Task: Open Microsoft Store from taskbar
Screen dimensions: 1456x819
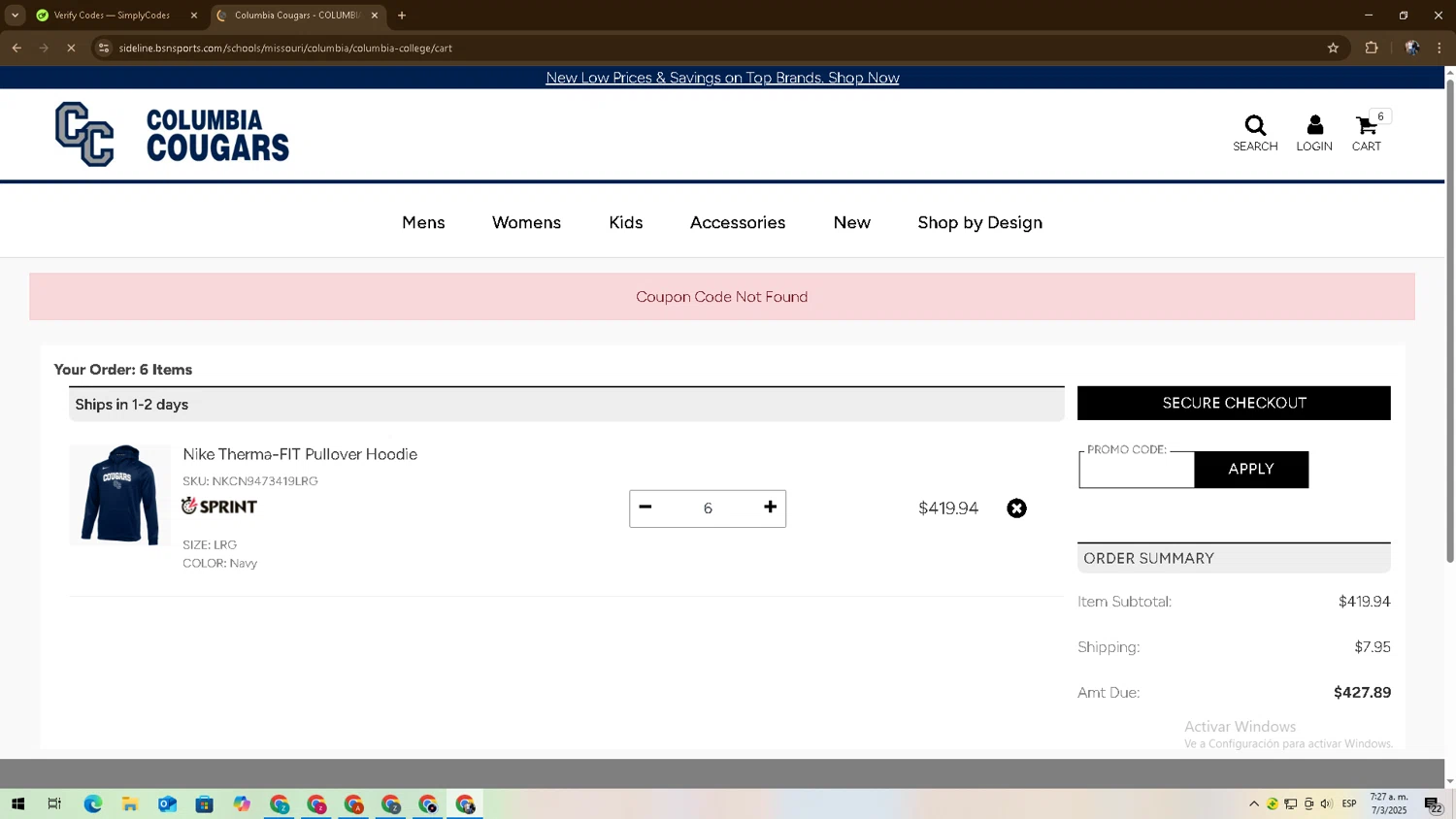Action: 204,804
